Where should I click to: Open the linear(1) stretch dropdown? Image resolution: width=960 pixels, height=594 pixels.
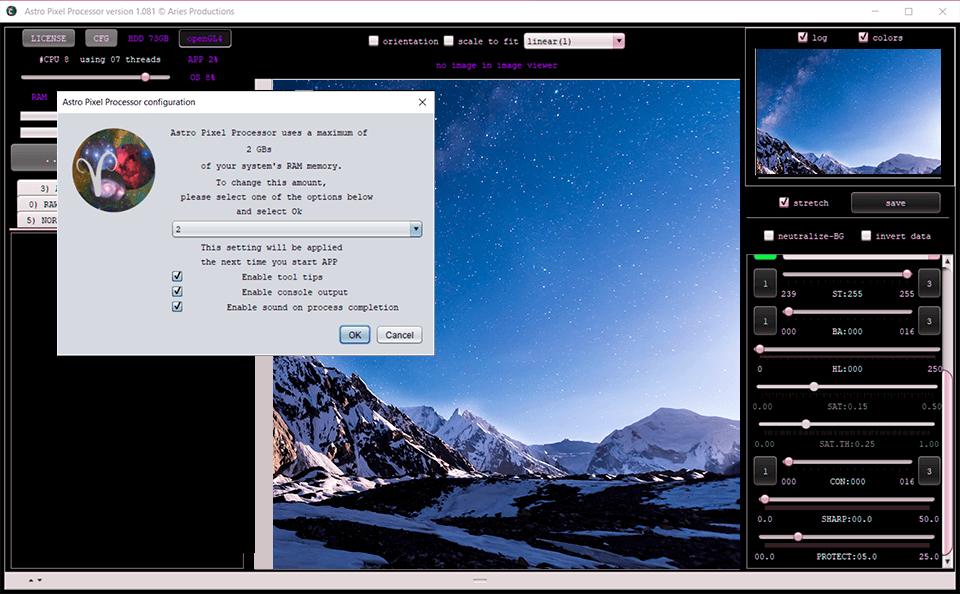[619, 40]
